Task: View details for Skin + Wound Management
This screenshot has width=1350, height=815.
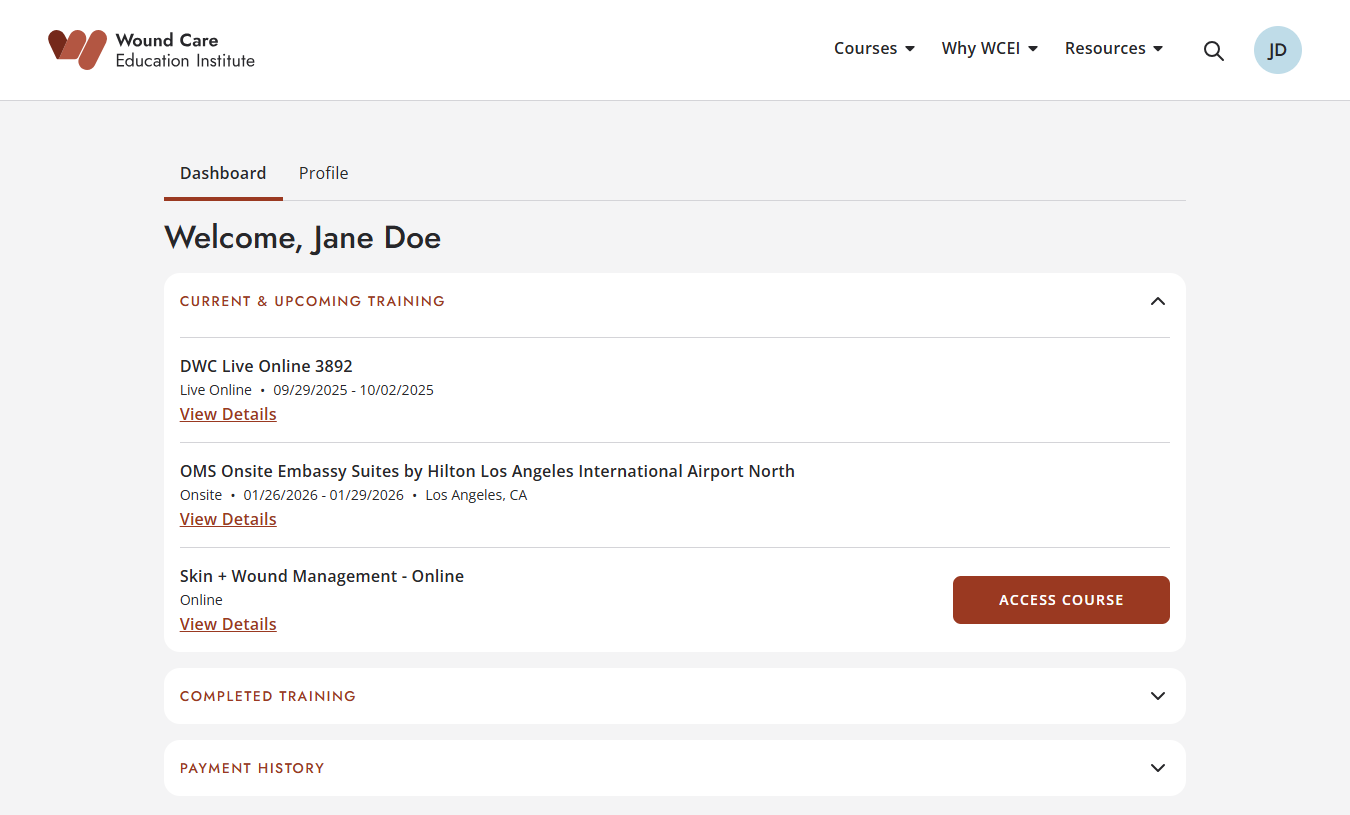Action: coord(228,624)
